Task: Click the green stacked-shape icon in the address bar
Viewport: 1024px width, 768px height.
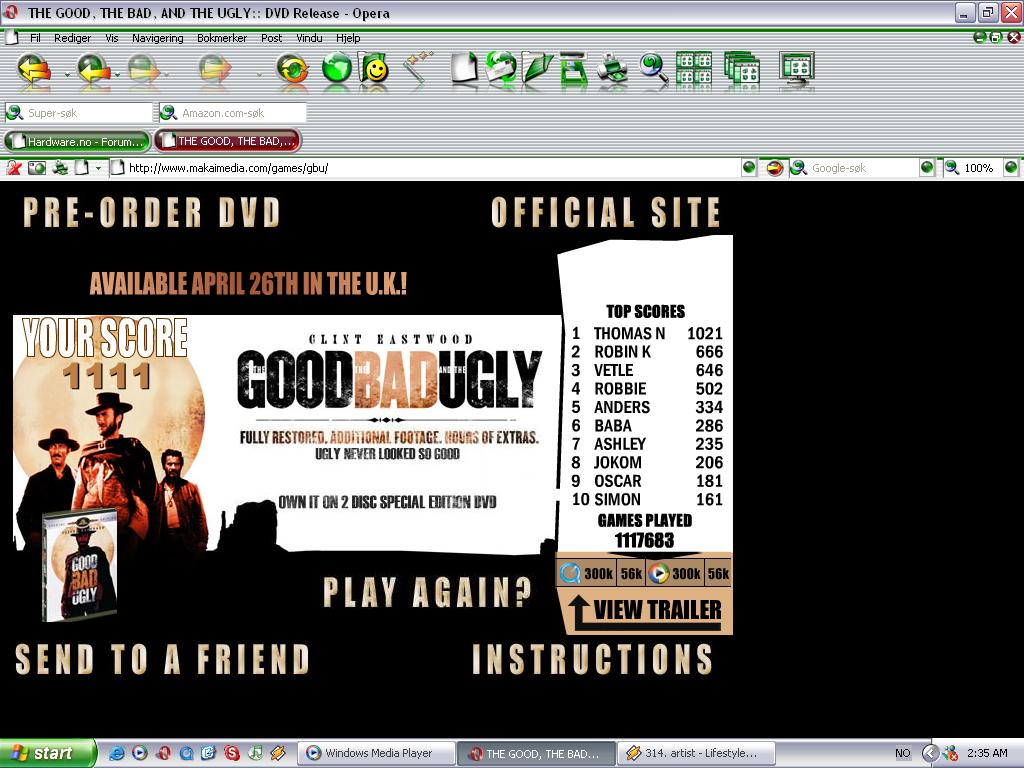Action: coord(59,168)
